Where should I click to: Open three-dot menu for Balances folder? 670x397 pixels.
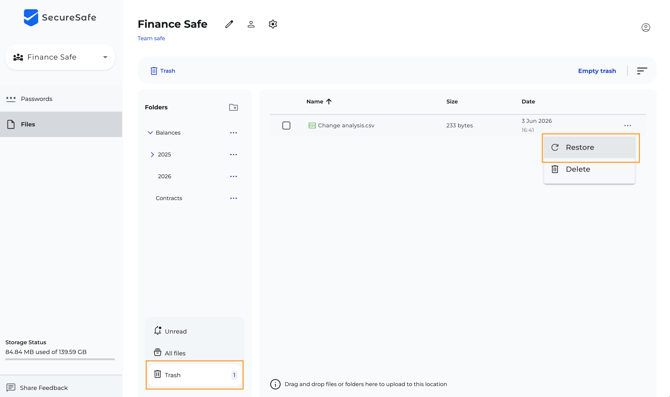233,133
